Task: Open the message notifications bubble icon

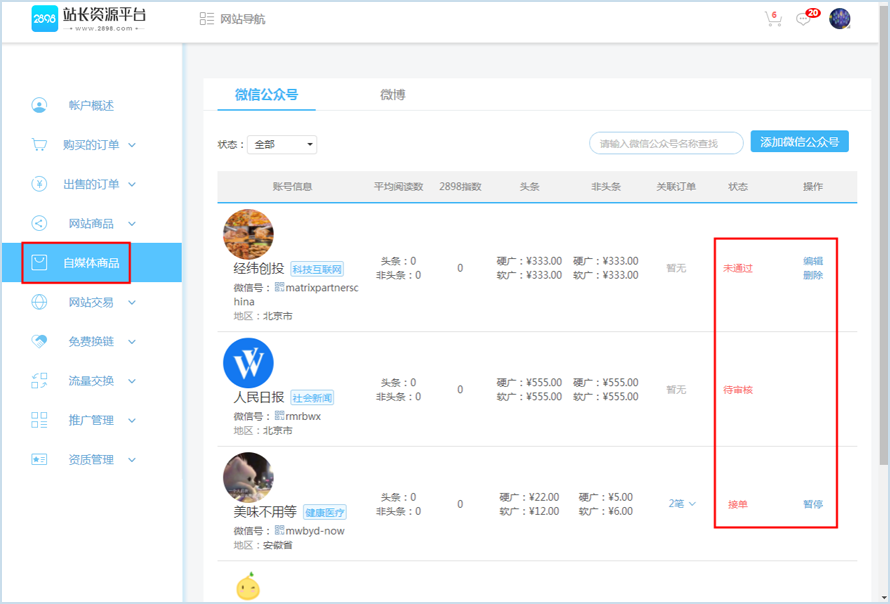Action: click(803, 19)
